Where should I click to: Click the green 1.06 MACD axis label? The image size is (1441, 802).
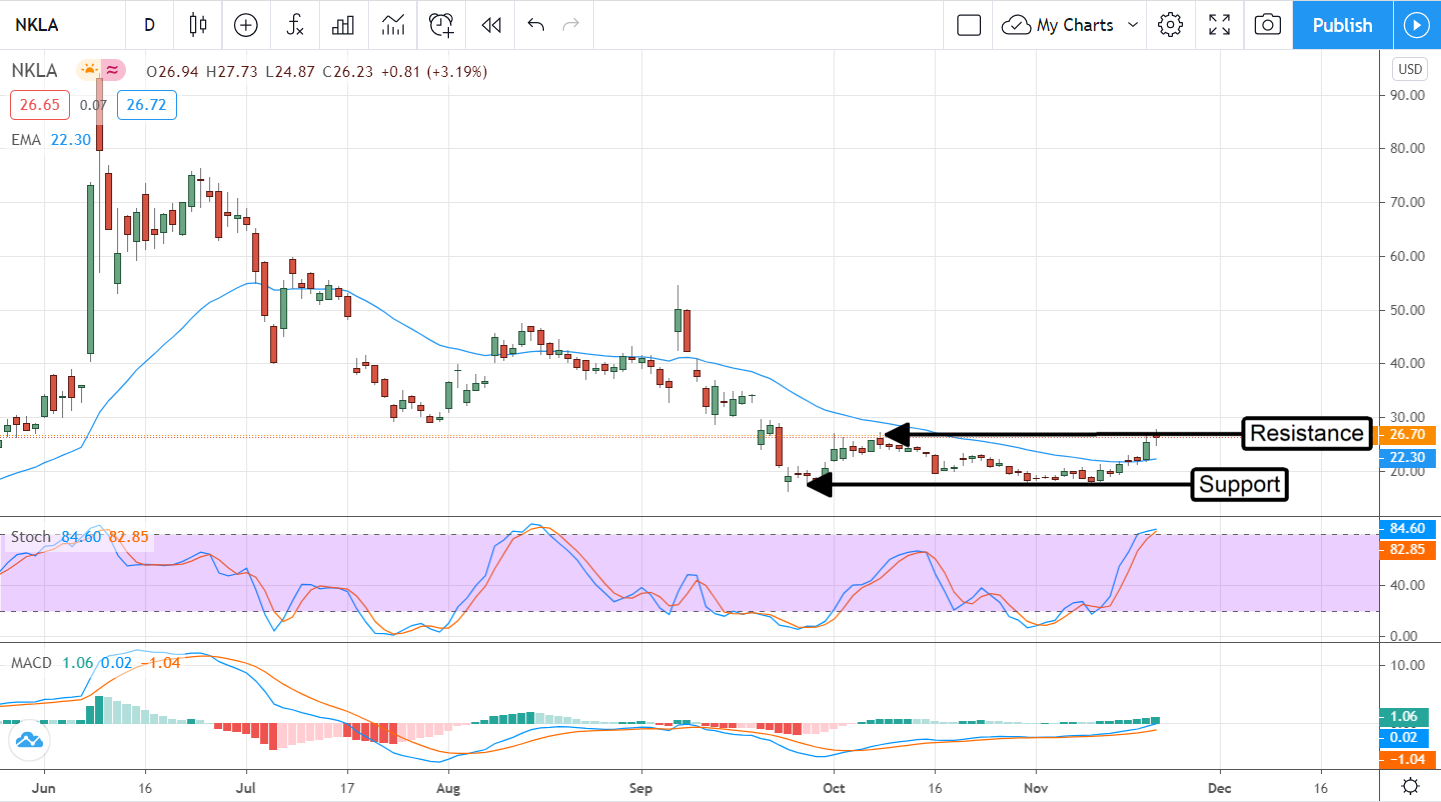point(1405,716)
